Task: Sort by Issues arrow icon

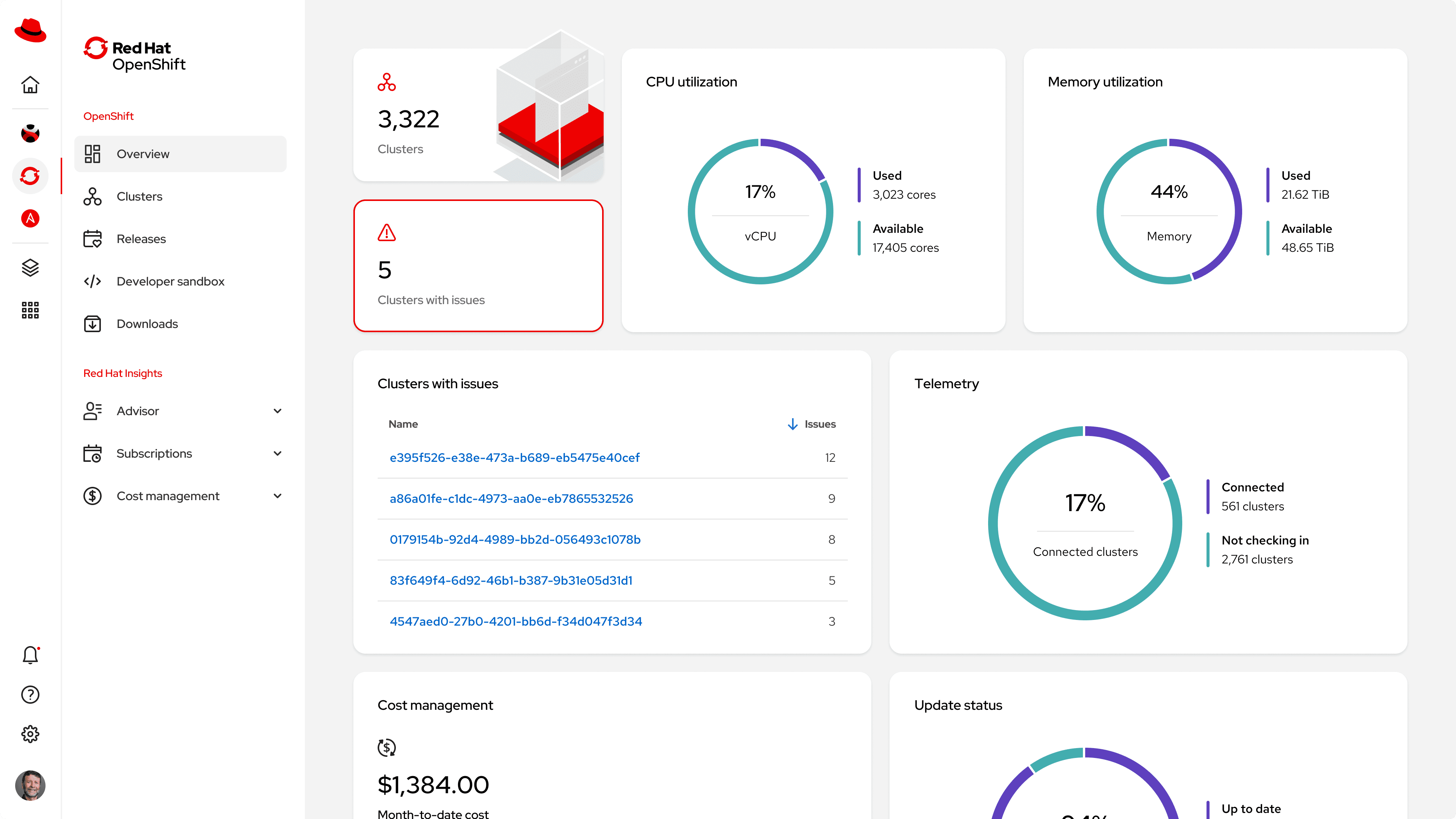Action: tap(792, 424)
